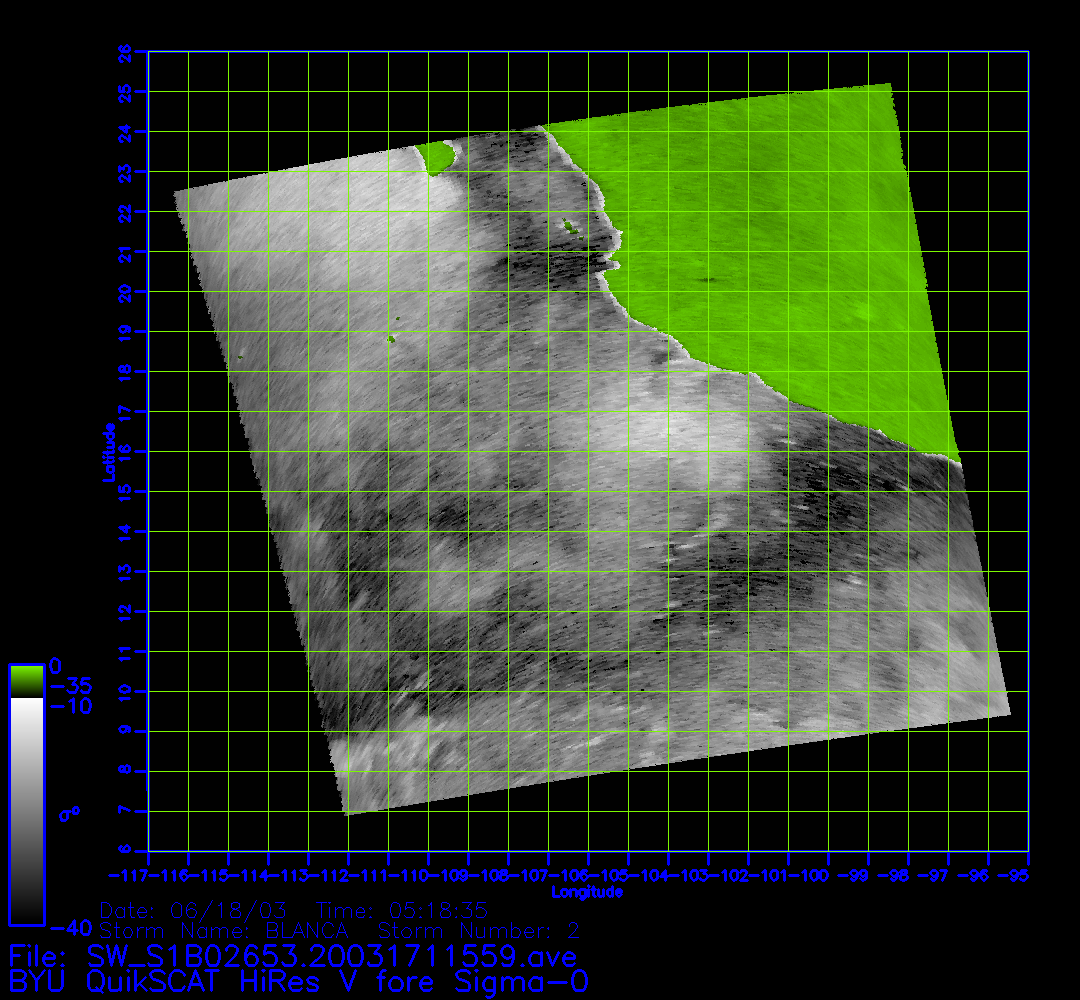This screenshot has height=1000, width=1080.
Task: Click the sigma-0 symbol beside the color bar
Action: [x=69, y=814]
